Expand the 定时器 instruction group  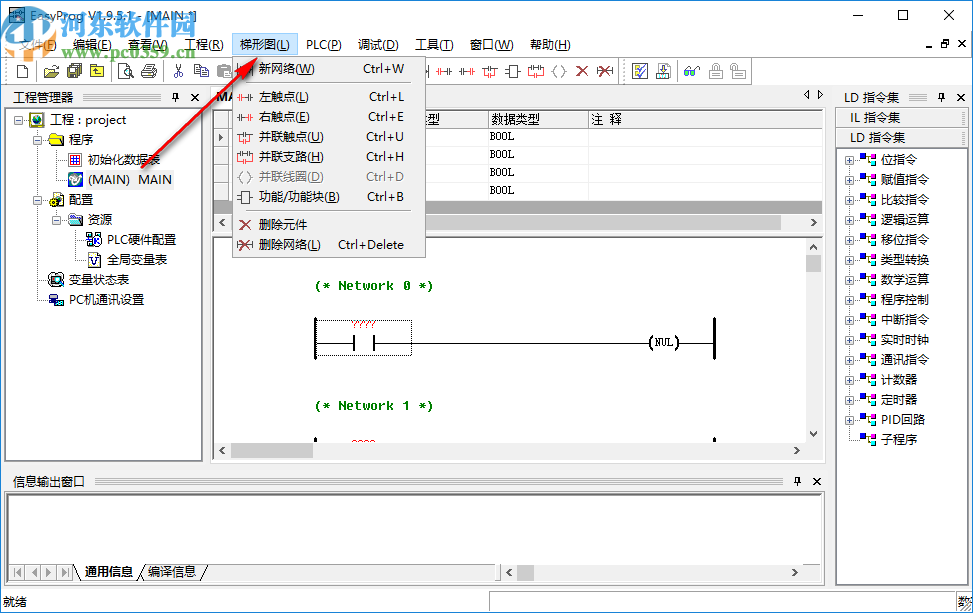tap(849, 400)
